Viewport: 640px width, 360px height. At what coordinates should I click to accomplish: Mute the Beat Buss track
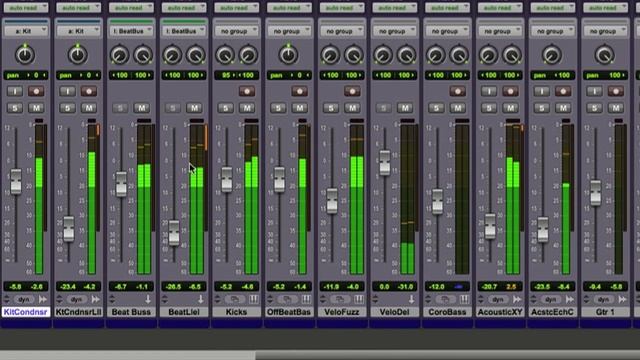[141, 108]
